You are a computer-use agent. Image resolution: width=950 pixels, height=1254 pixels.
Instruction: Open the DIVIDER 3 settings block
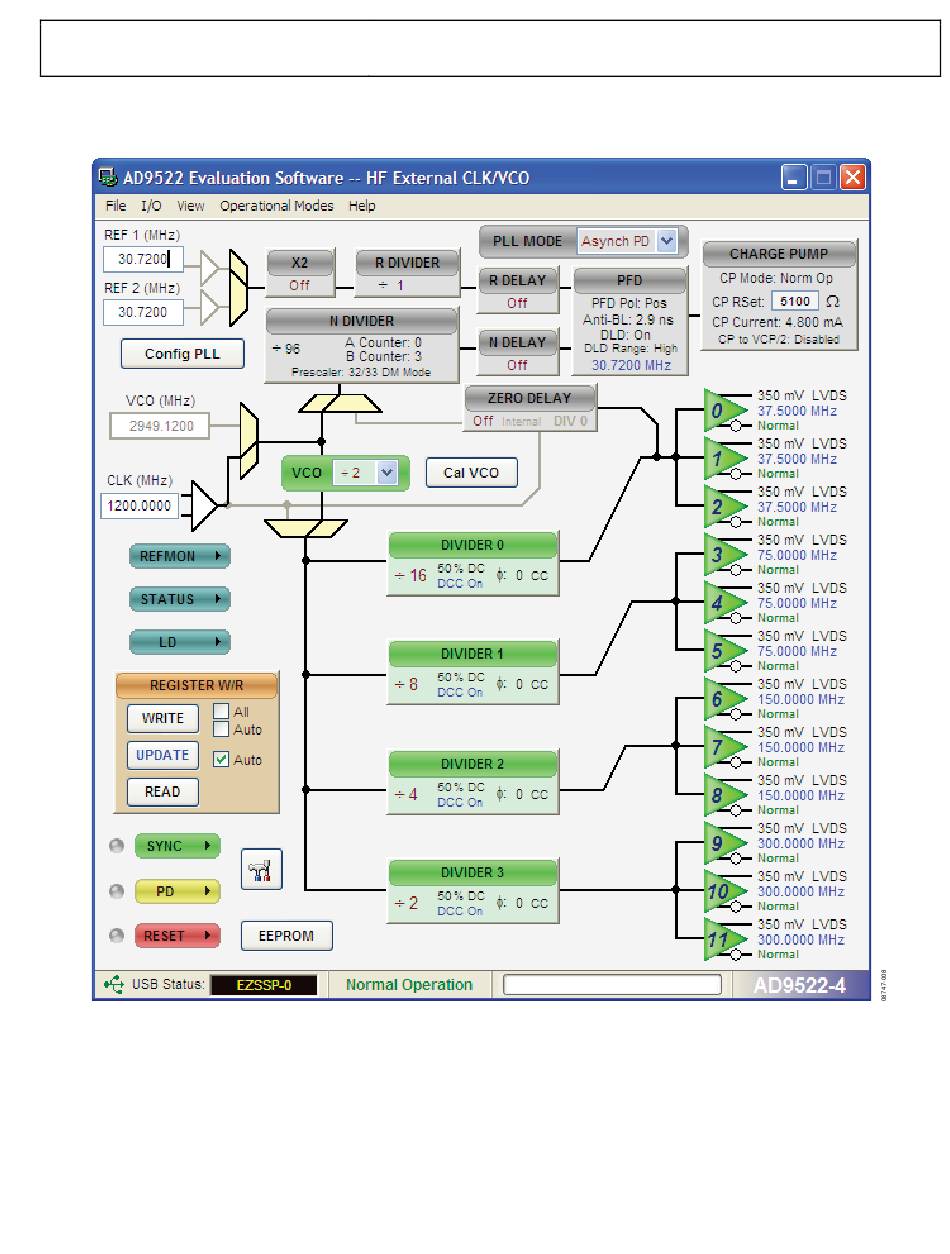pos(473,891)
